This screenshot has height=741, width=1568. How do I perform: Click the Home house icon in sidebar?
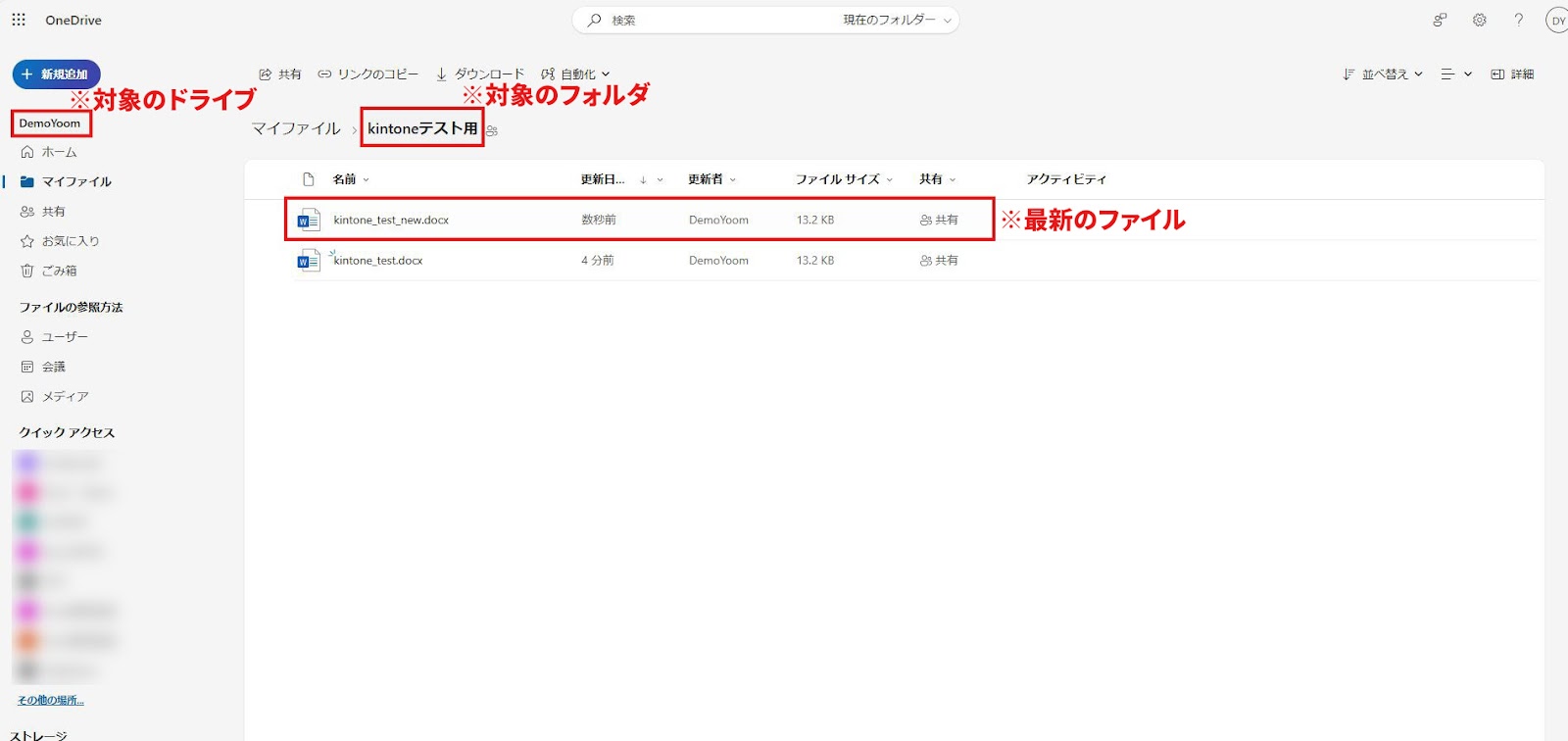(27, 152)
